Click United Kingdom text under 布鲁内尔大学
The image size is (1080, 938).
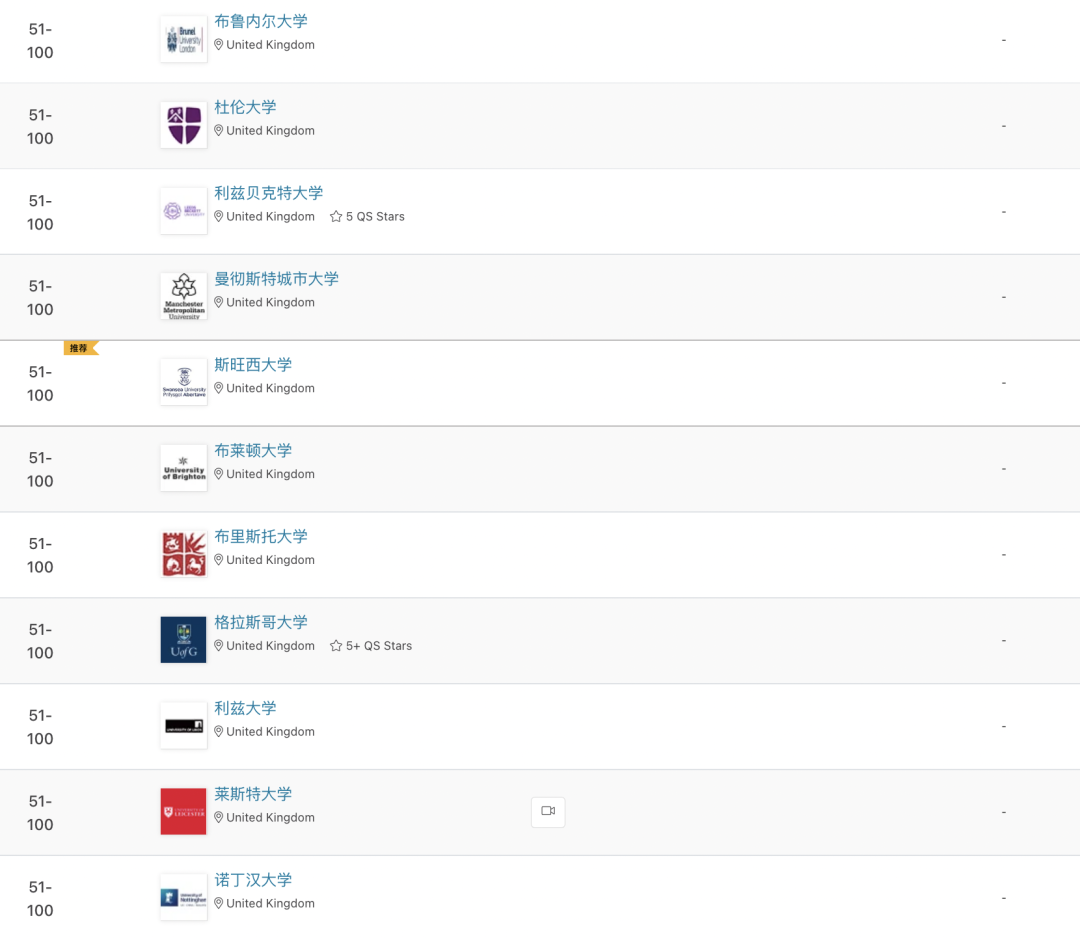coord(271,45)
